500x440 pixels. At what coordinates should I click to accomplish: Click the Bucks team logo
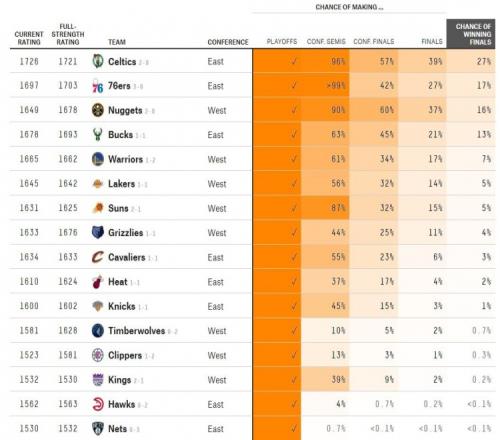pyautogui.click(x=98, y=135)
